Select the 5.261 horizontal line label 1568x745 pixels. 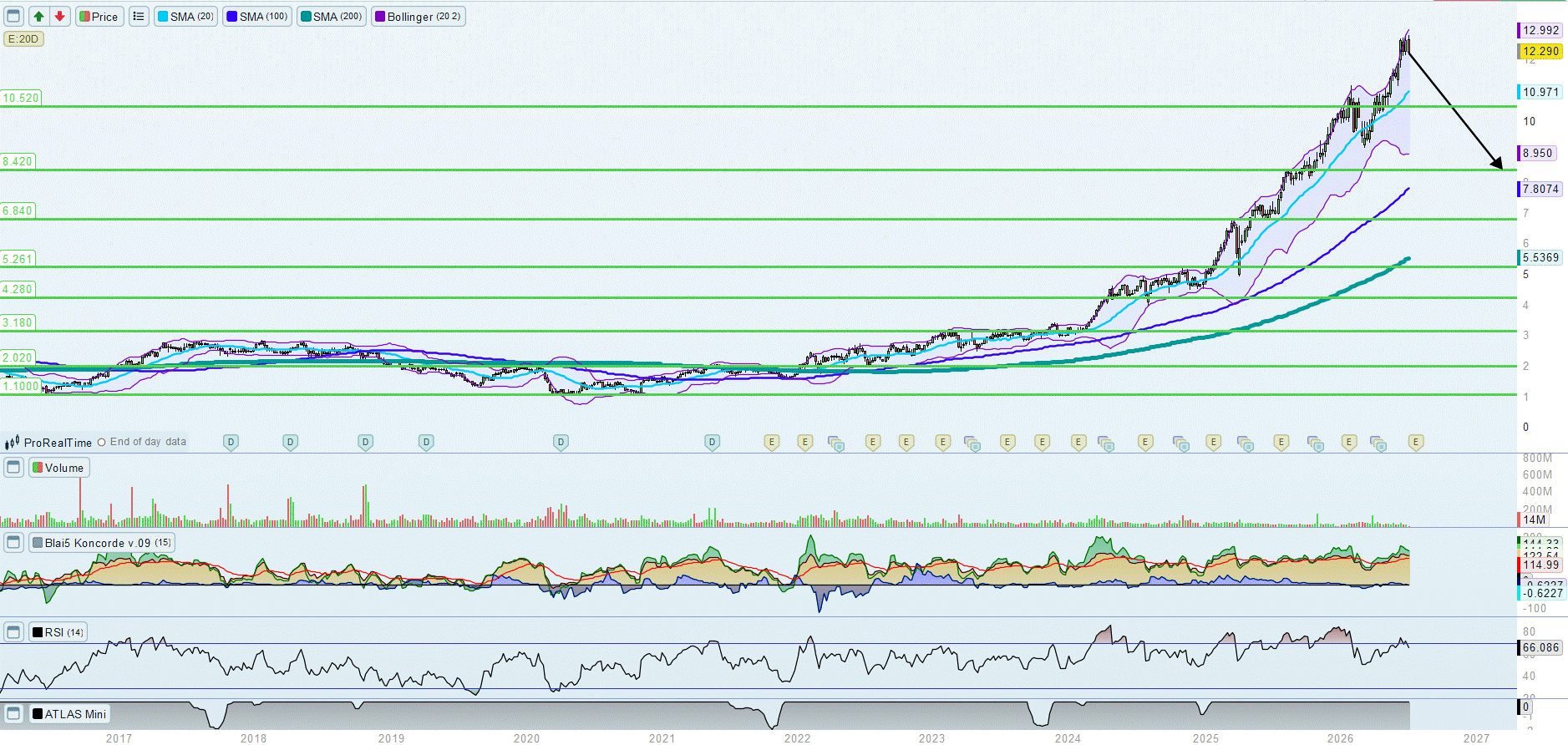pos(17,259)
